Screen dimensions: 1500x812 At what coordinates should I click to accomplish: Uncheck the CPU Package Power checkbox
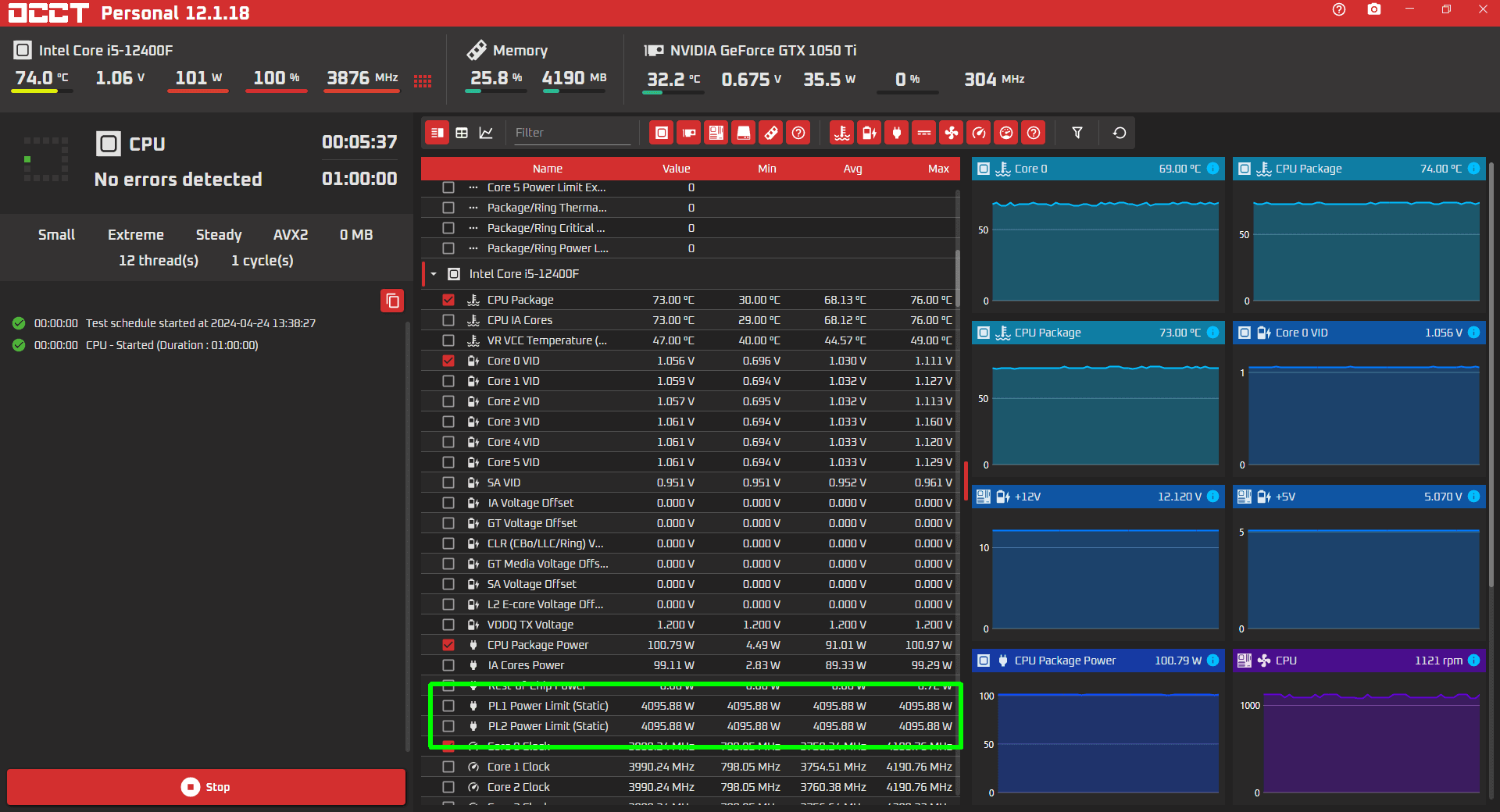tap(448, 645)
